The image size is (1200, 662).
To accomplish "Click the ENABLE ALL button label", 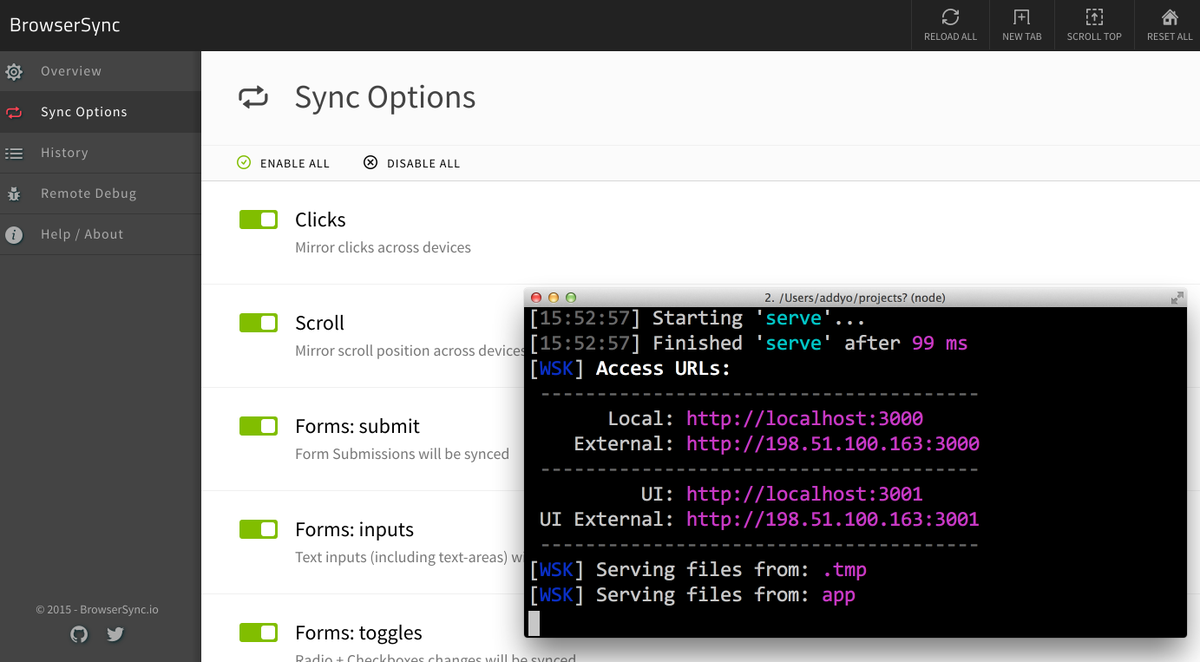I will tap(295, 163).
